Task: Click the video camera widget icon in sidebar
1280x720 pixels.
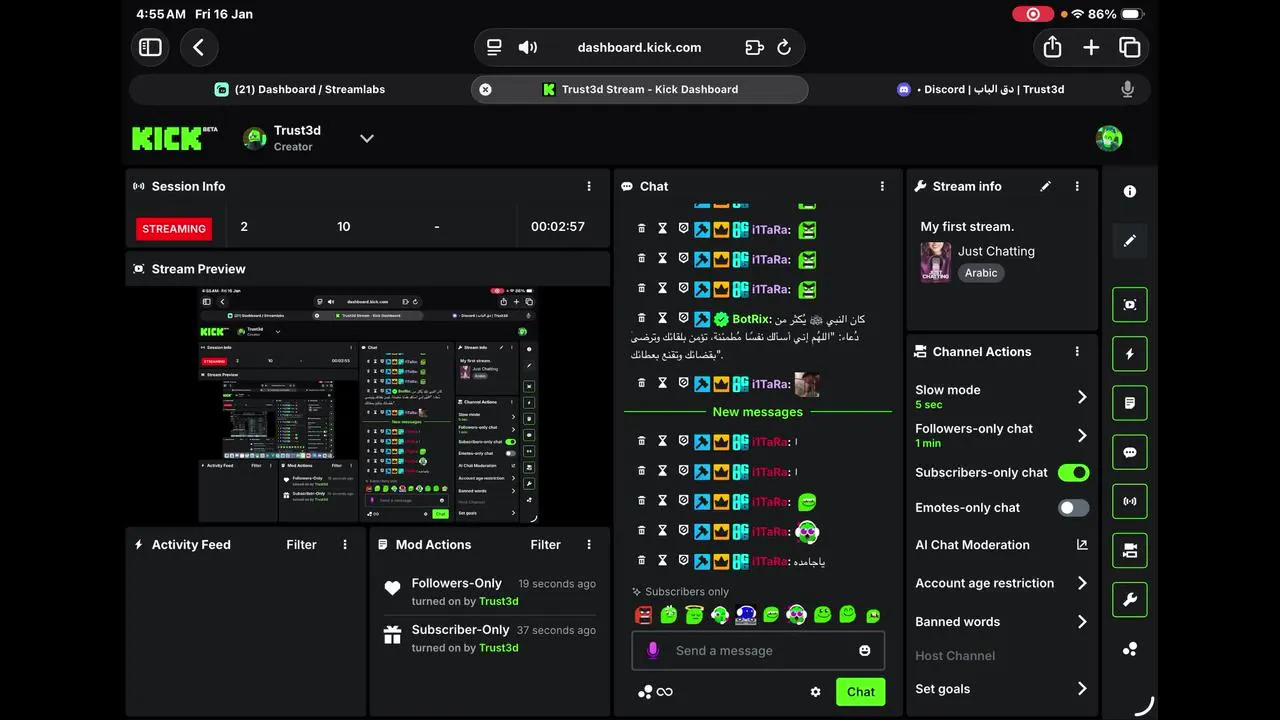Action: (x=1130, y=550)
